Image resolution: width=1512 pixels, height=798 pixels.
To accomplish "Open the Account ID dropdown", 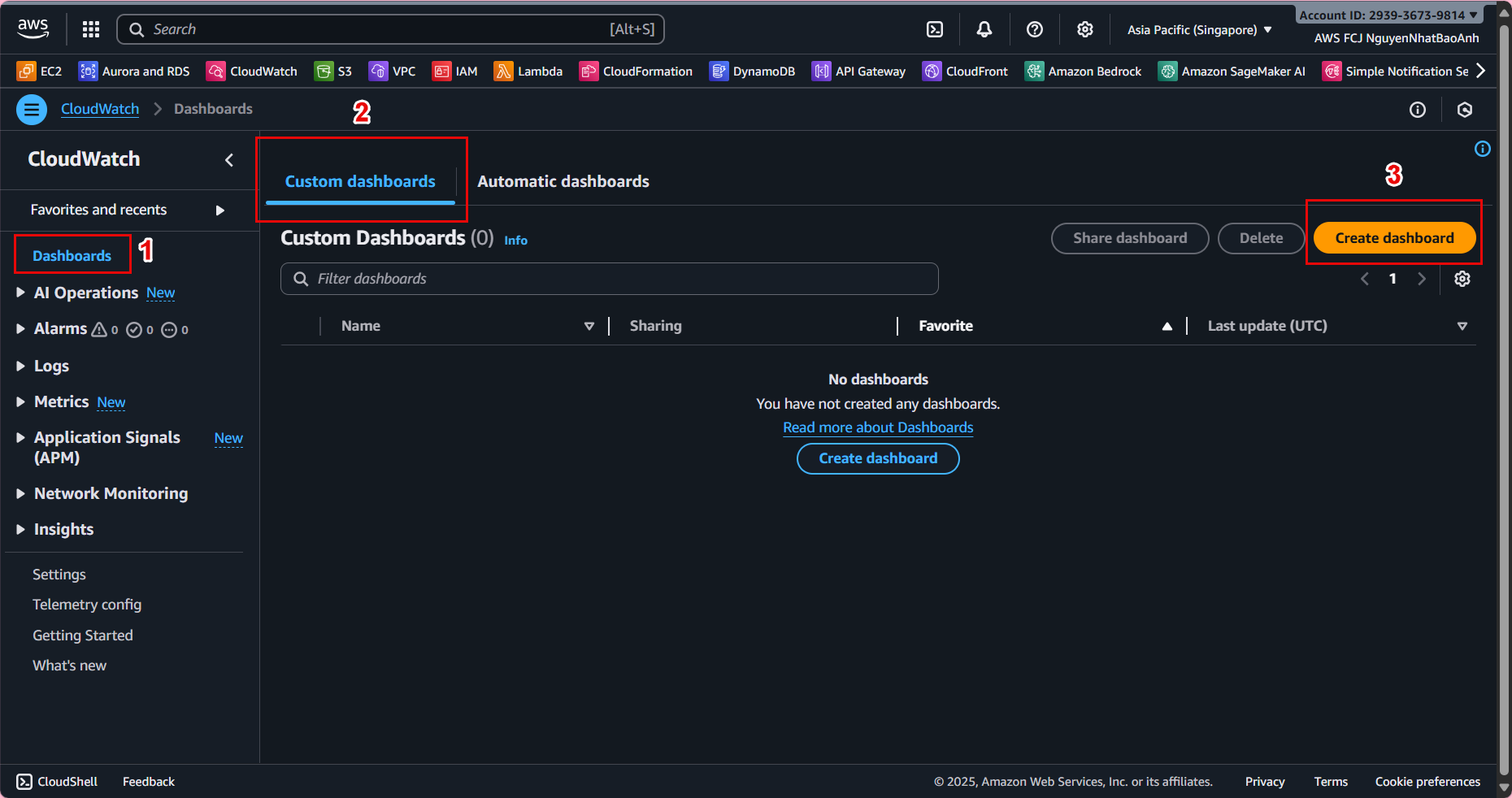I will (x=1388, y=15).
